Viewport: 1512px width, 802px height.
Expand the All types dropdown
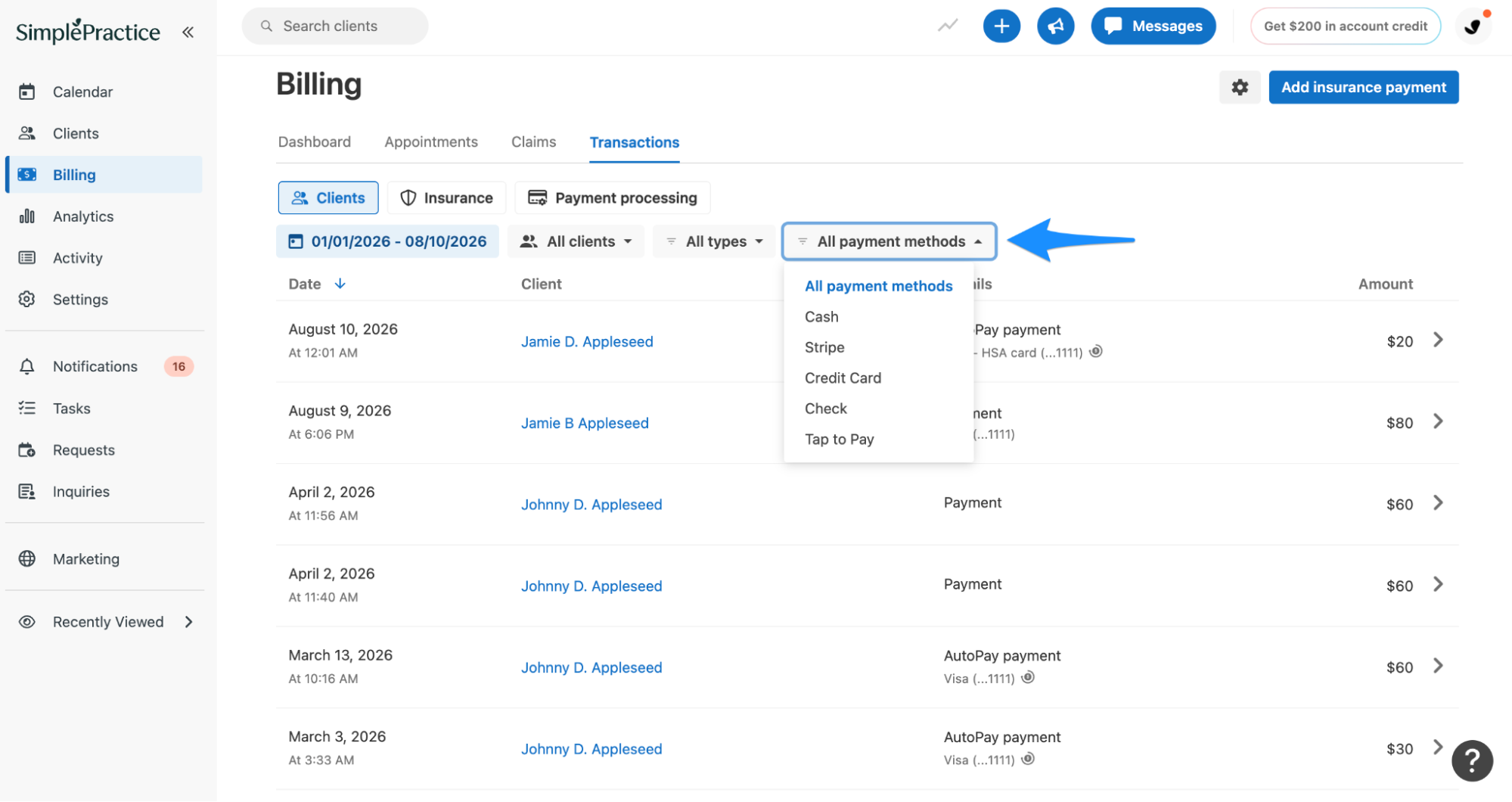[x=714, y=241]
